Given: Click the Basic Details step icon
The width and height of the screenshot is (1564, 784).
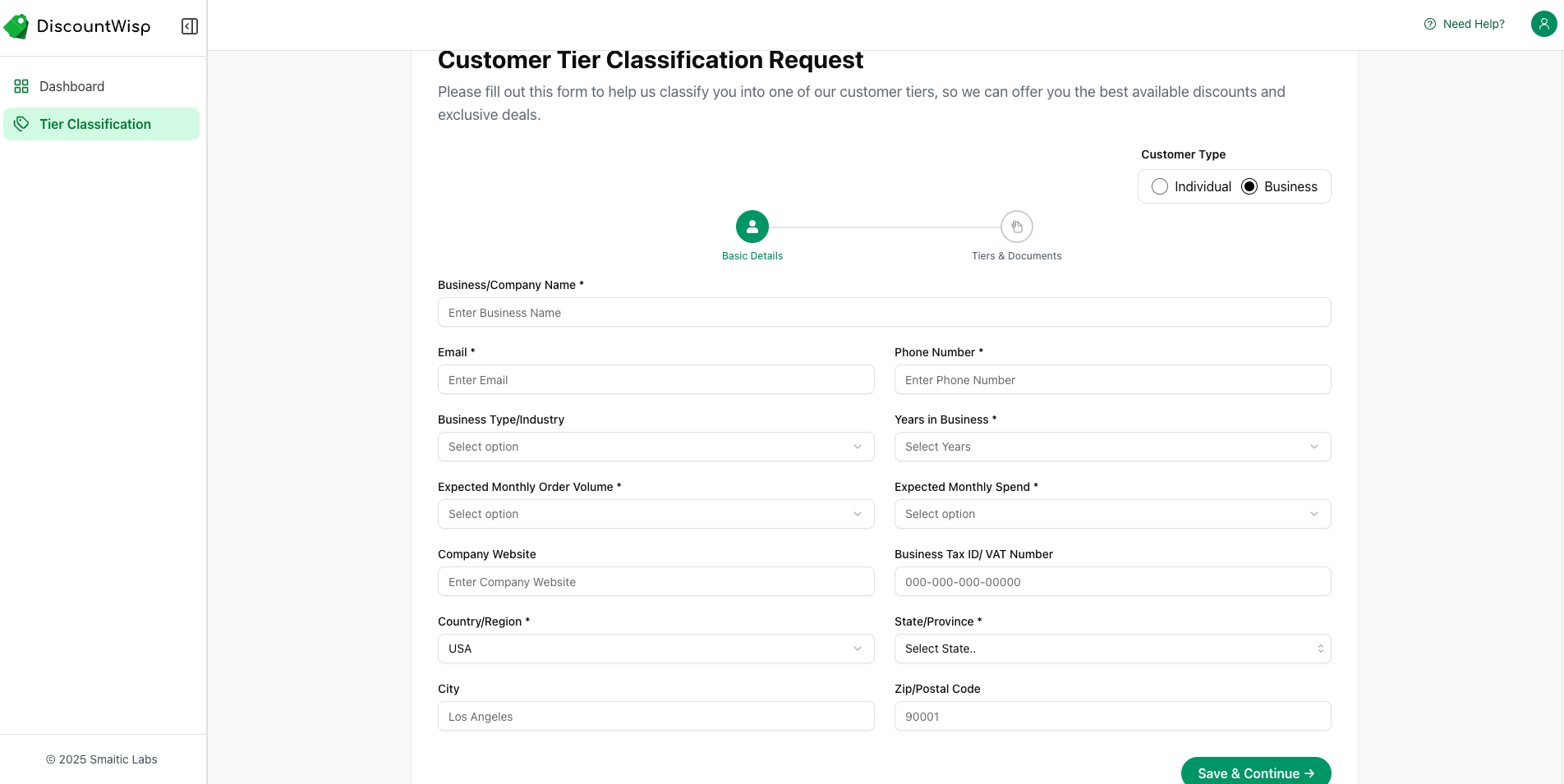Looking at the screenshot, I should (x=752, y=227).
